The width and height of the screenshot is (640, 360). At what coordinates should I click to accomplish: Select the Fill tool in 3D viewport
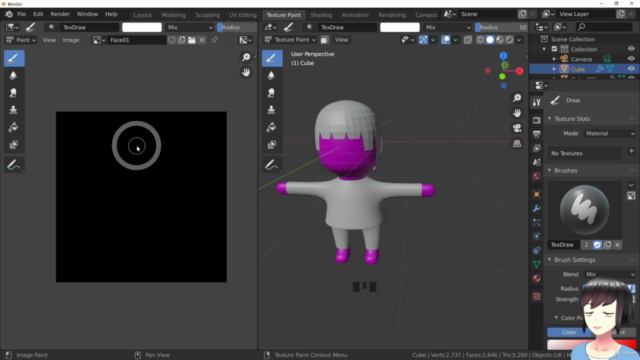click(271, 127)
